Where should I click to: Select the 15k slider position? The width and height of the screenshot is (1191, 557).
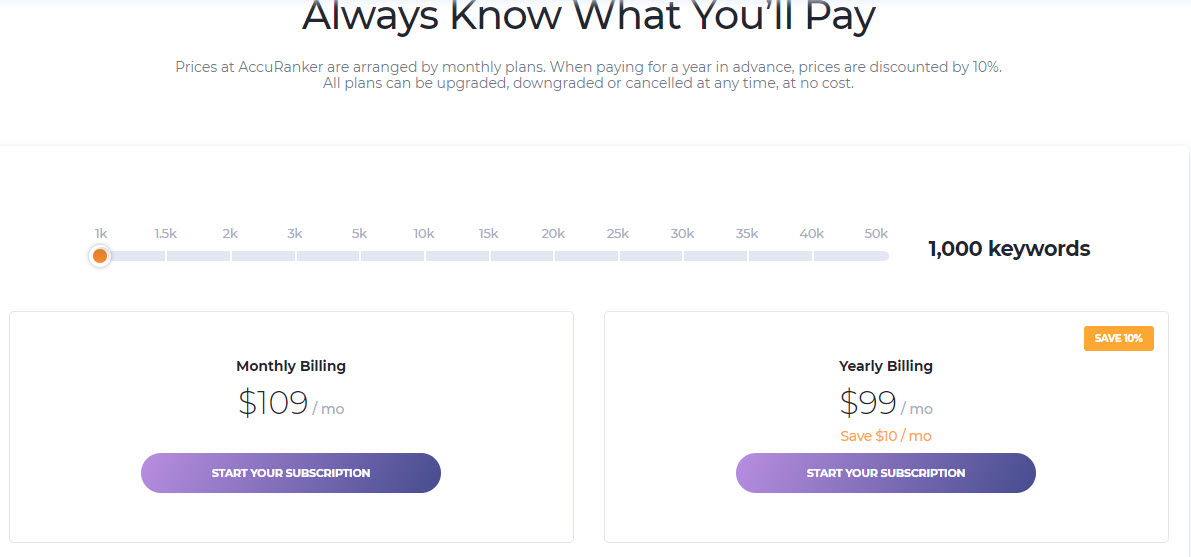point(488,234)
